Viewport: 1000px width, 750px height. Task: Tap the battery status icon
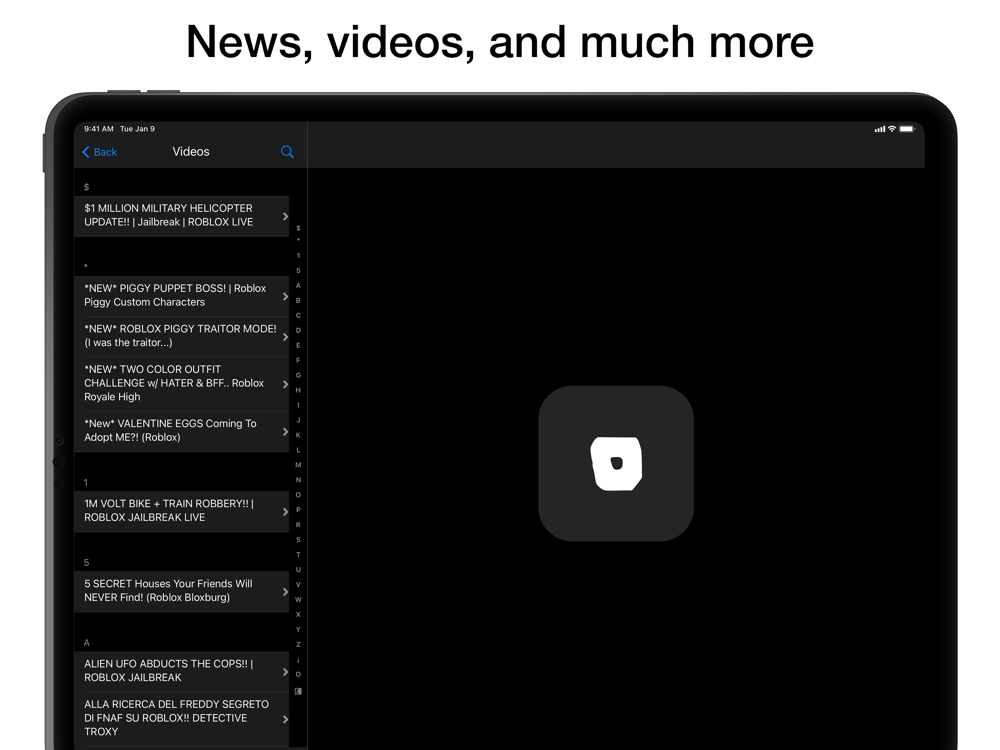click(x=907, y=129)
